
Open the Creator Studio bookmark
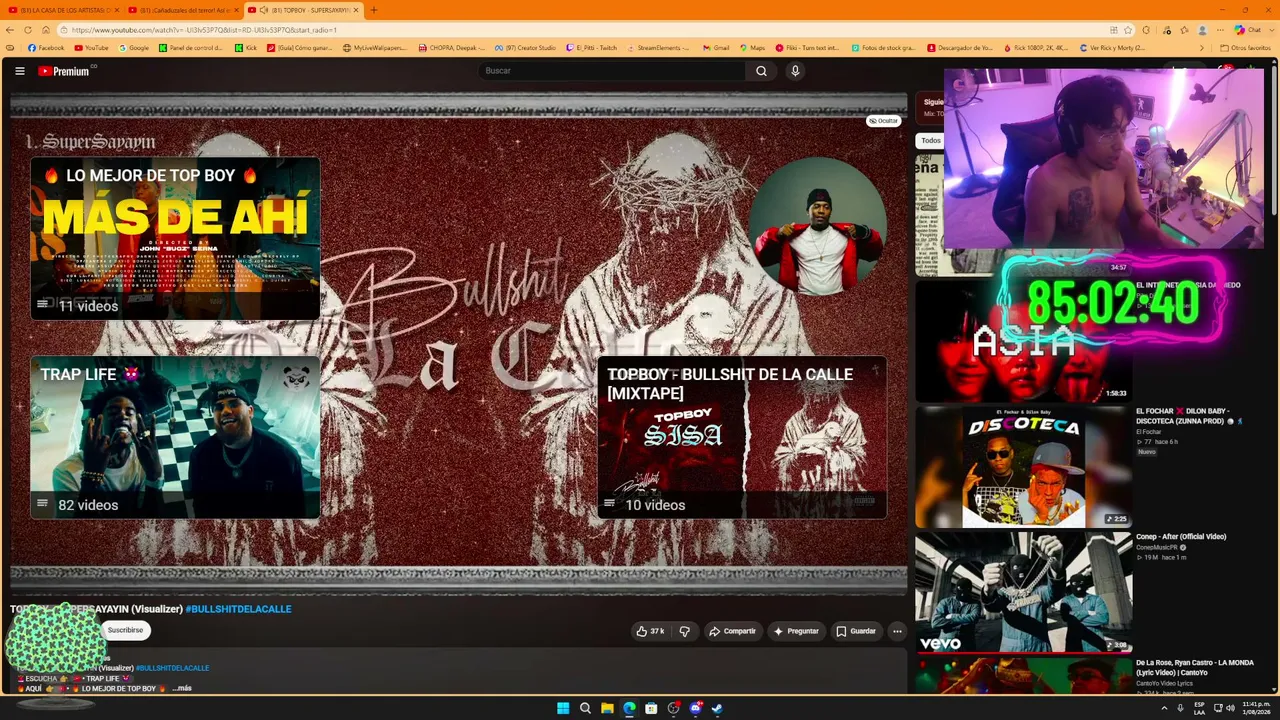[525, 48]
